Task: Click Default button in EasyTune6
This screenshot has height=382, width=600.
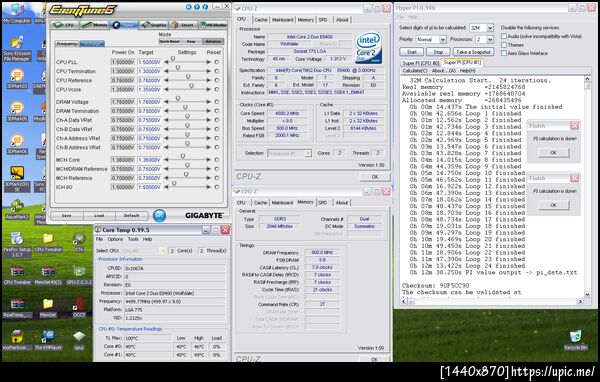Action: click(x=131, y=215)
